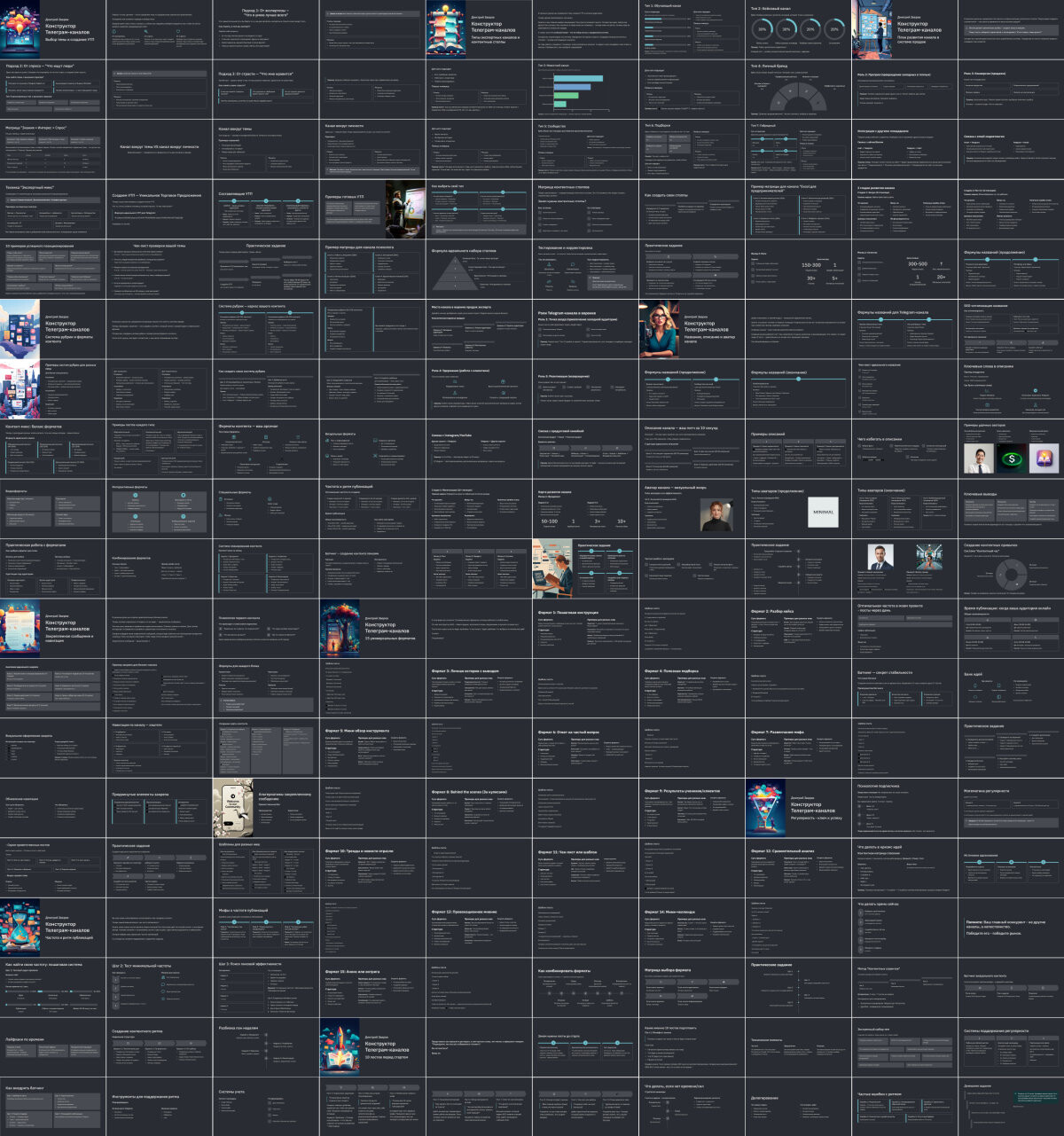Open the 'Матрица Знания × Интерес × Спрос' slide

53,149
